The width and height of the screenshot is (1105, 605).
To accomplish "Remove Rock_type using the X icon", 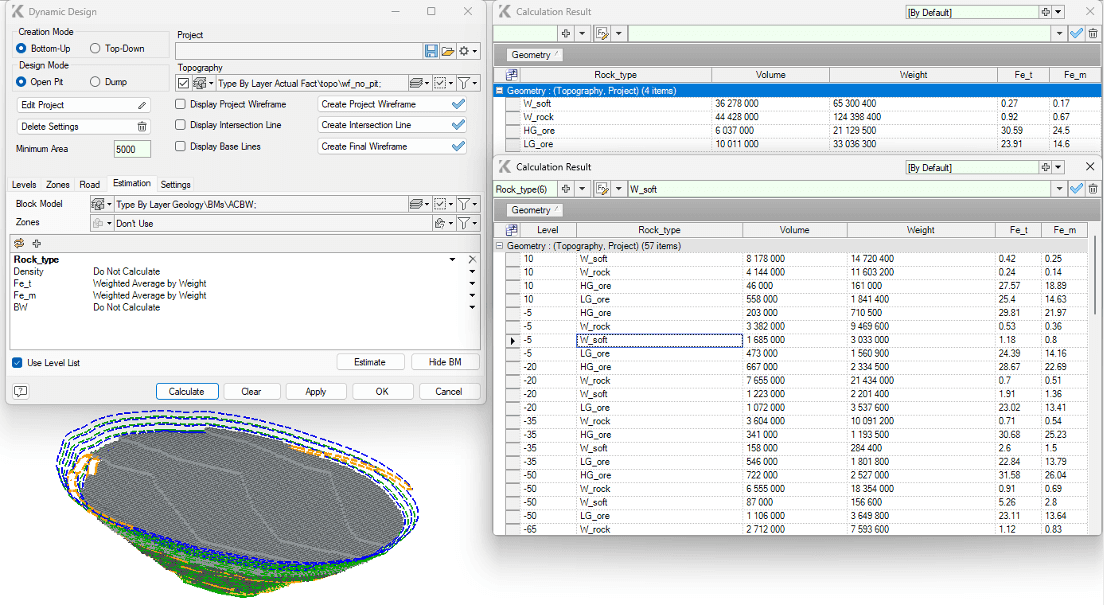I will pyautogui.click(x=471, y=258).
